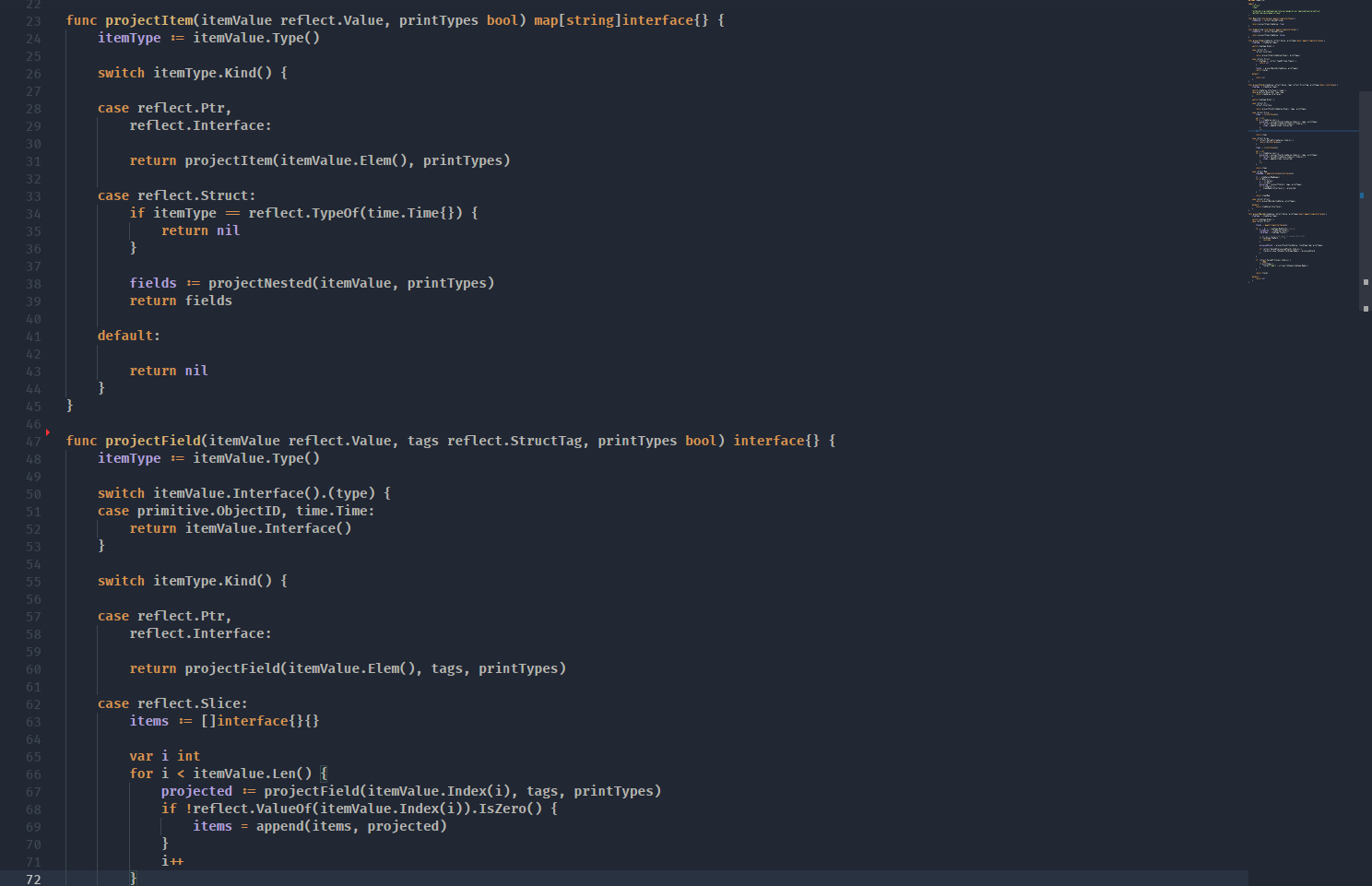
Task: Click 'reflect.Ptr,' on line 28
Action: pyautogui.click(x=184, y=108)
